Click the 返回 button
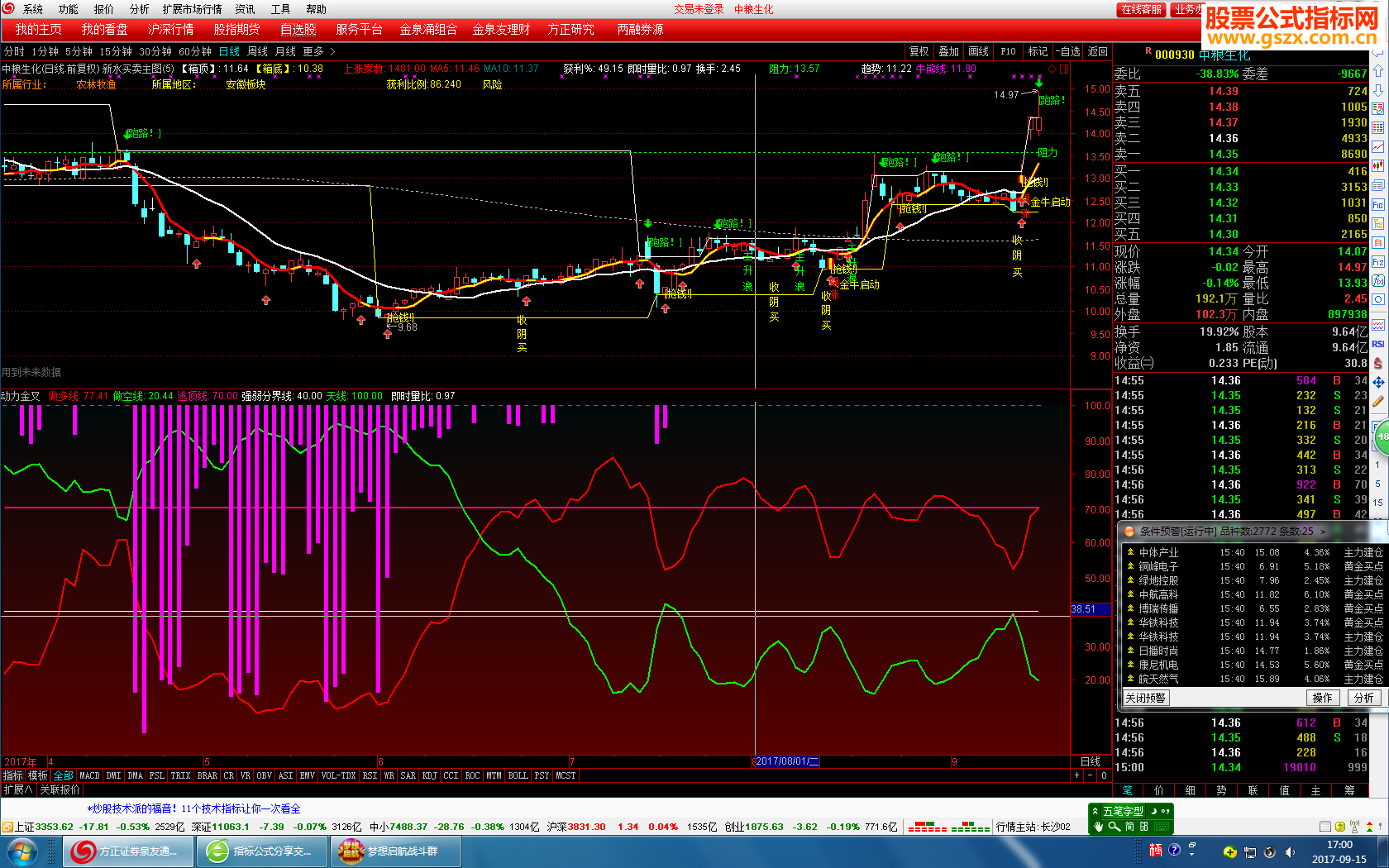The height and width of the screenshot is (868, 1389). [1097, 51]
